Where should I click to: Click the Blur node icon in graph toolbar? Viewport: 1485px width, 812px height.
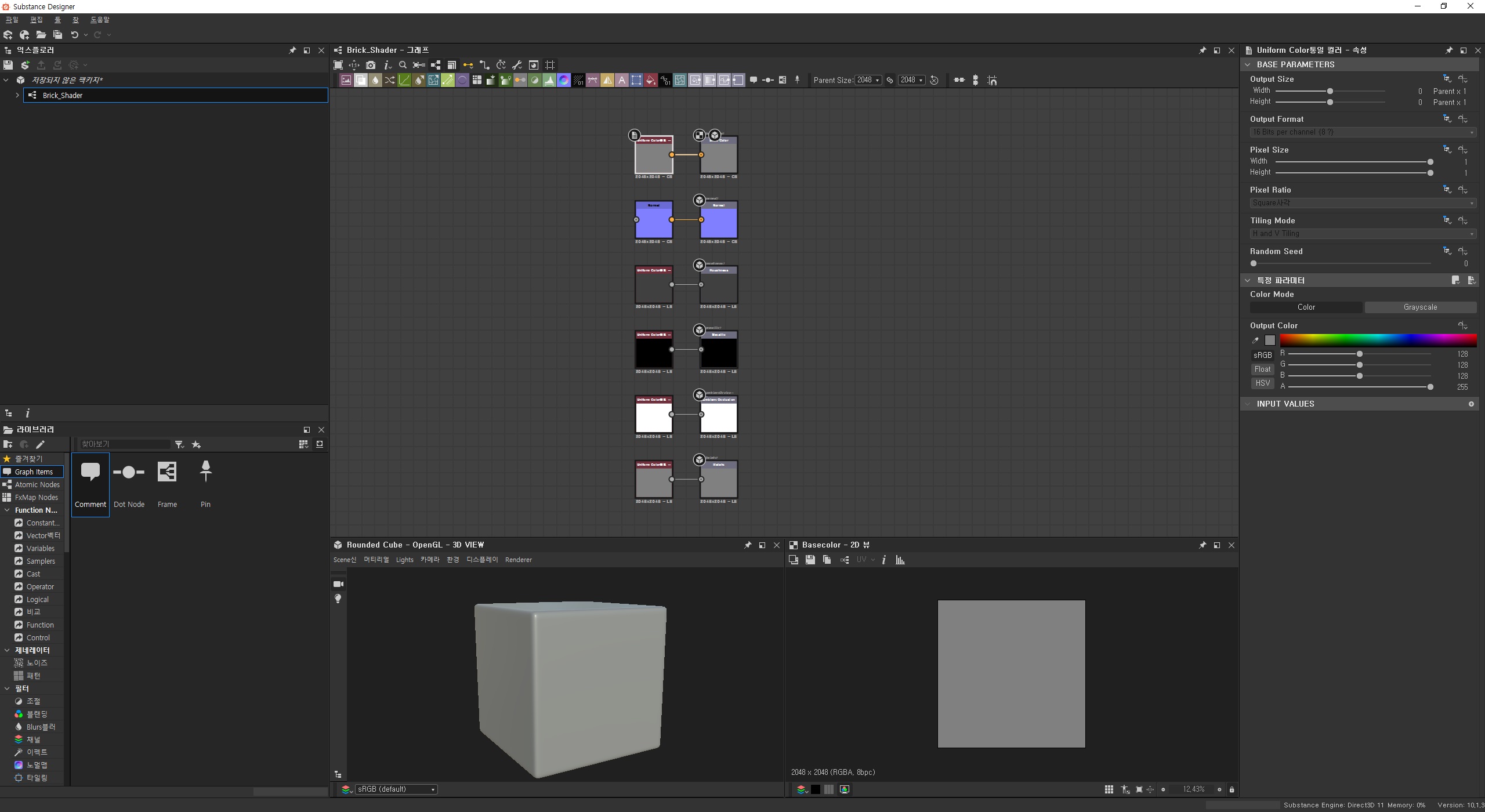375,81
